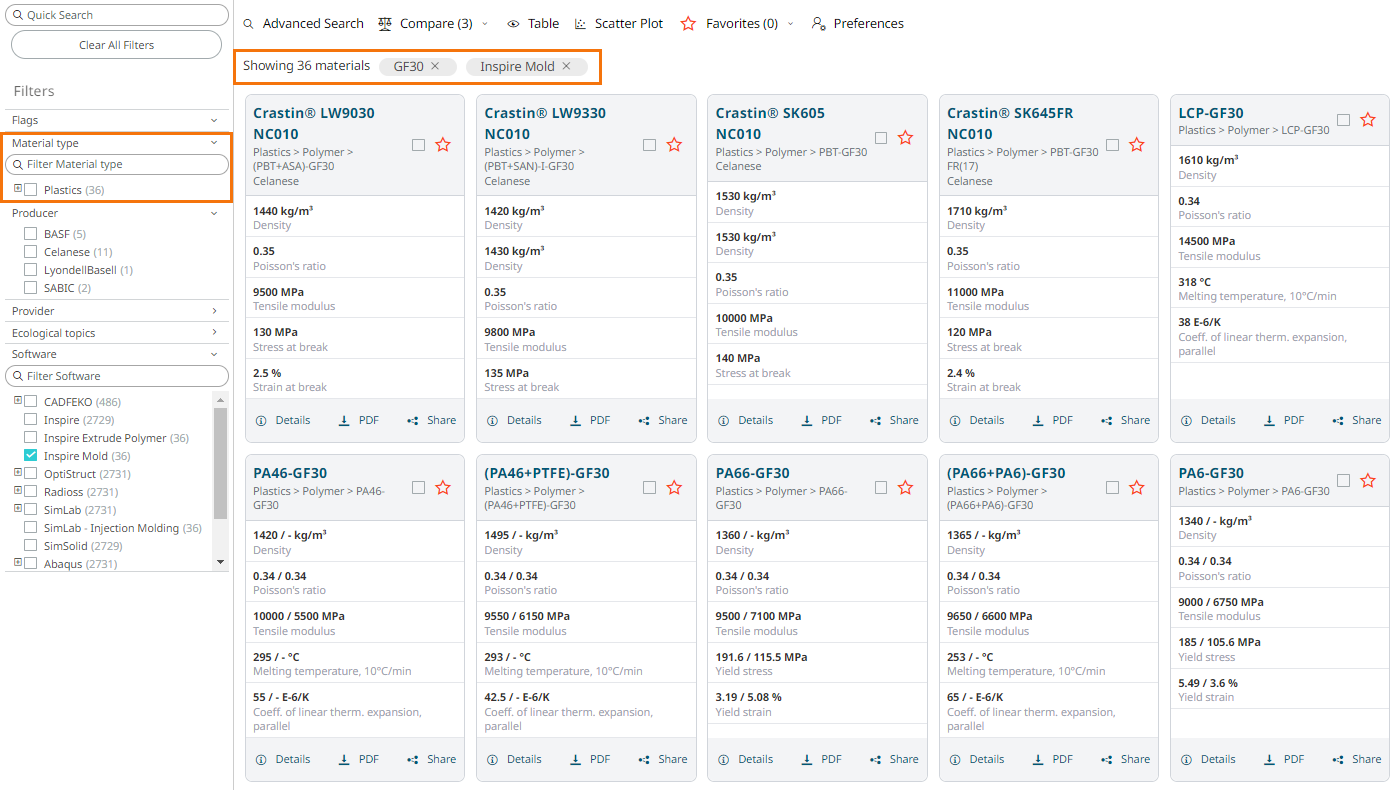Star the (PA66+PA6)-GF30 material card
The height and width of the screenshot is (790, 1398).
click(x=1136, y=488)
